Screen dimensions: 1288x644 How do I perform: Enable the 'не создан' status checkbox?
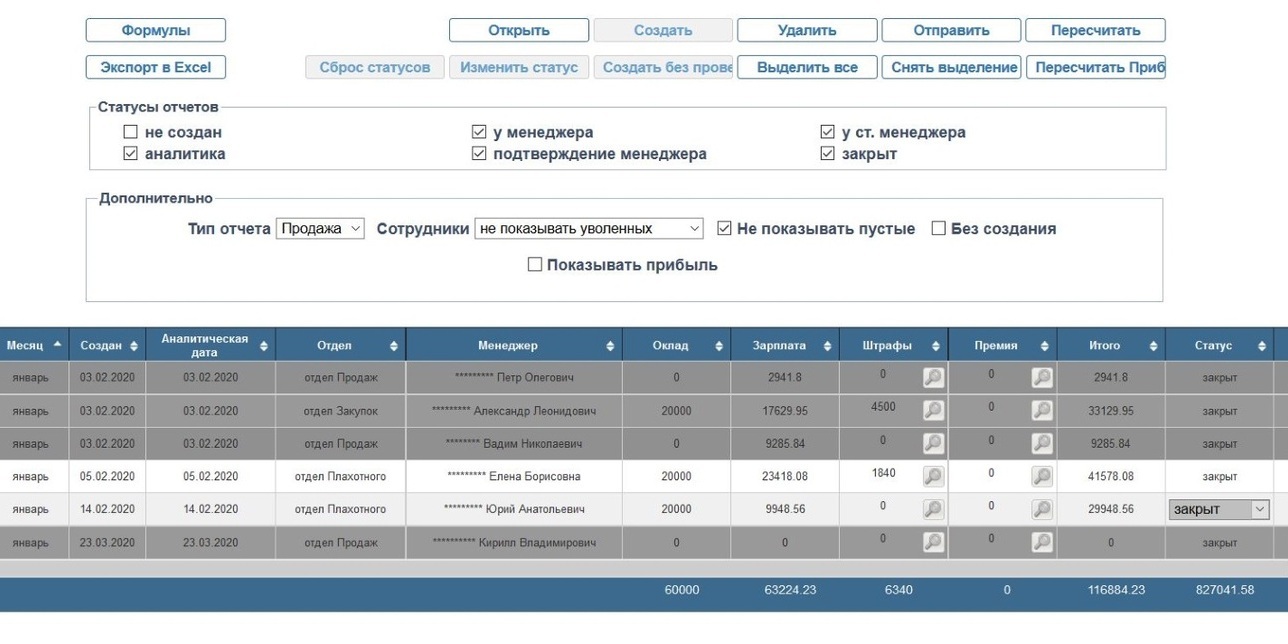click(x=130, y=132)
